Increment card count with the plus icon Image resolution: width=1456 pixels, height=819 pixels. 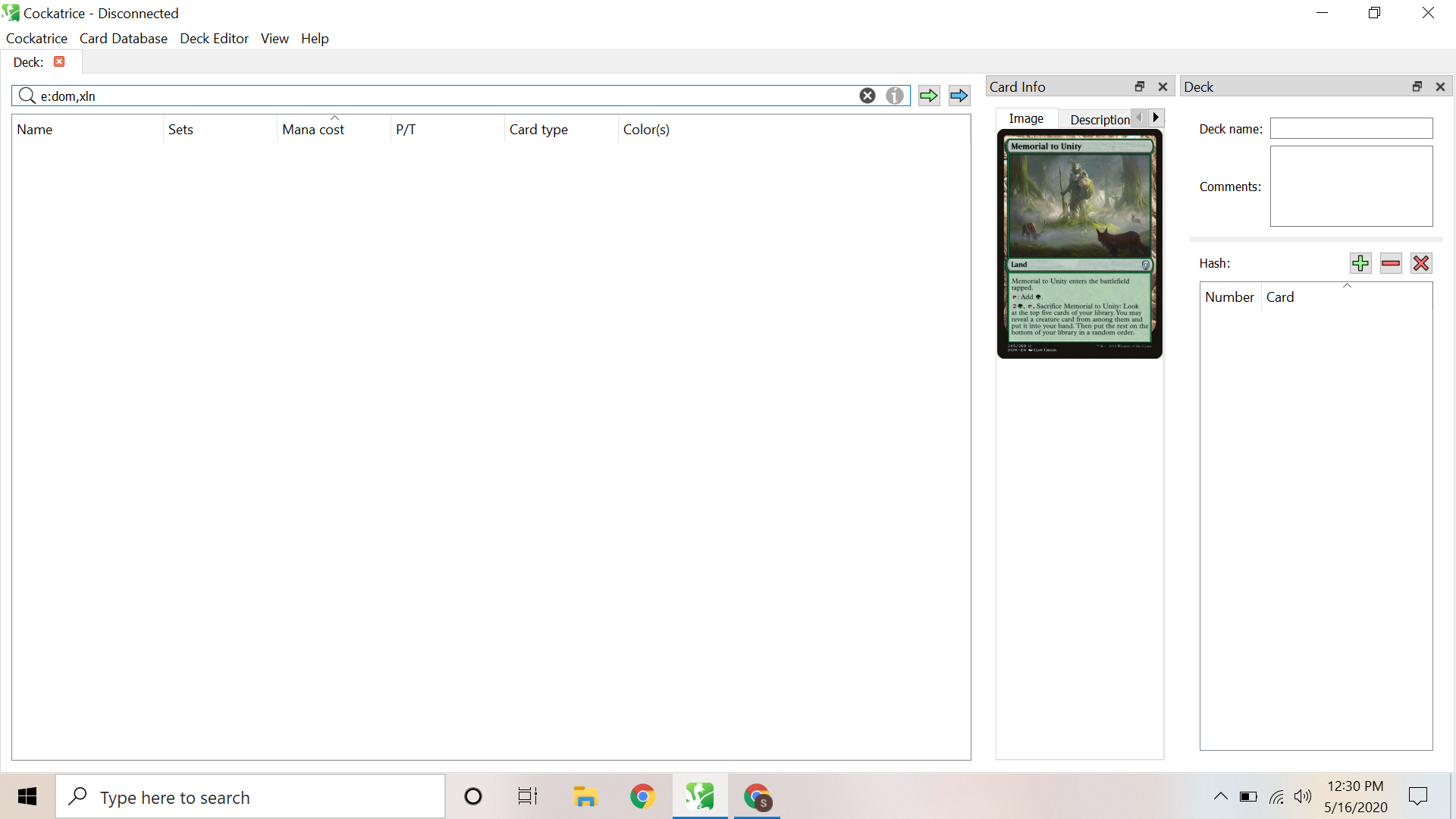1360,263
